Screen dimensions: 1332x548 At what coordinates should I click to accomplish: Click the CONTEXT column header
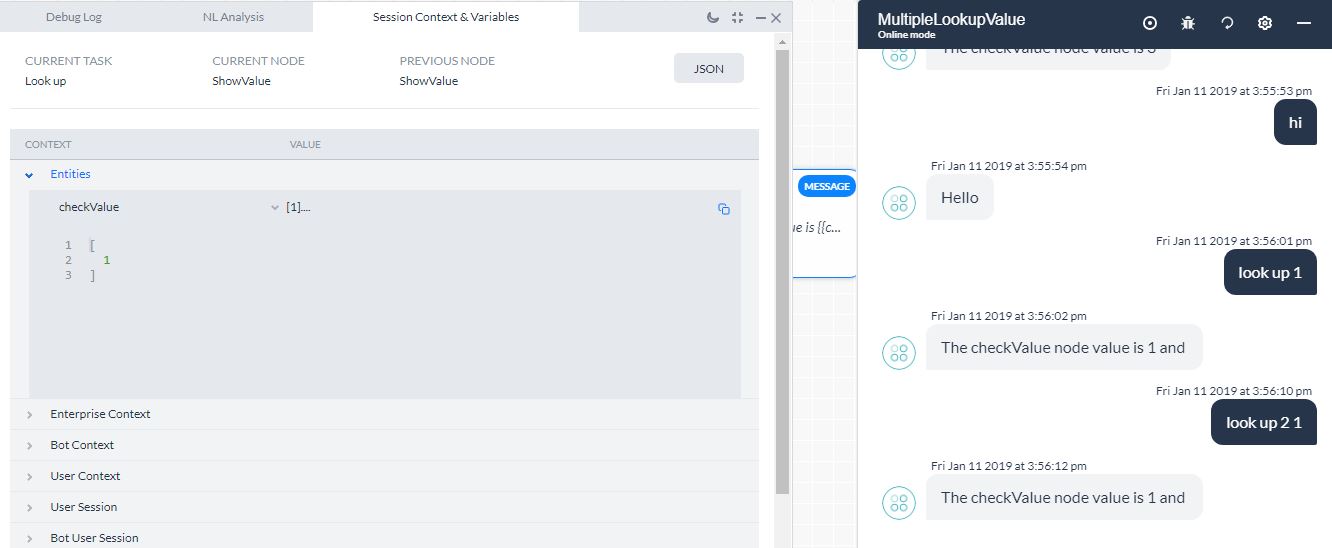[x=48, y=145]
